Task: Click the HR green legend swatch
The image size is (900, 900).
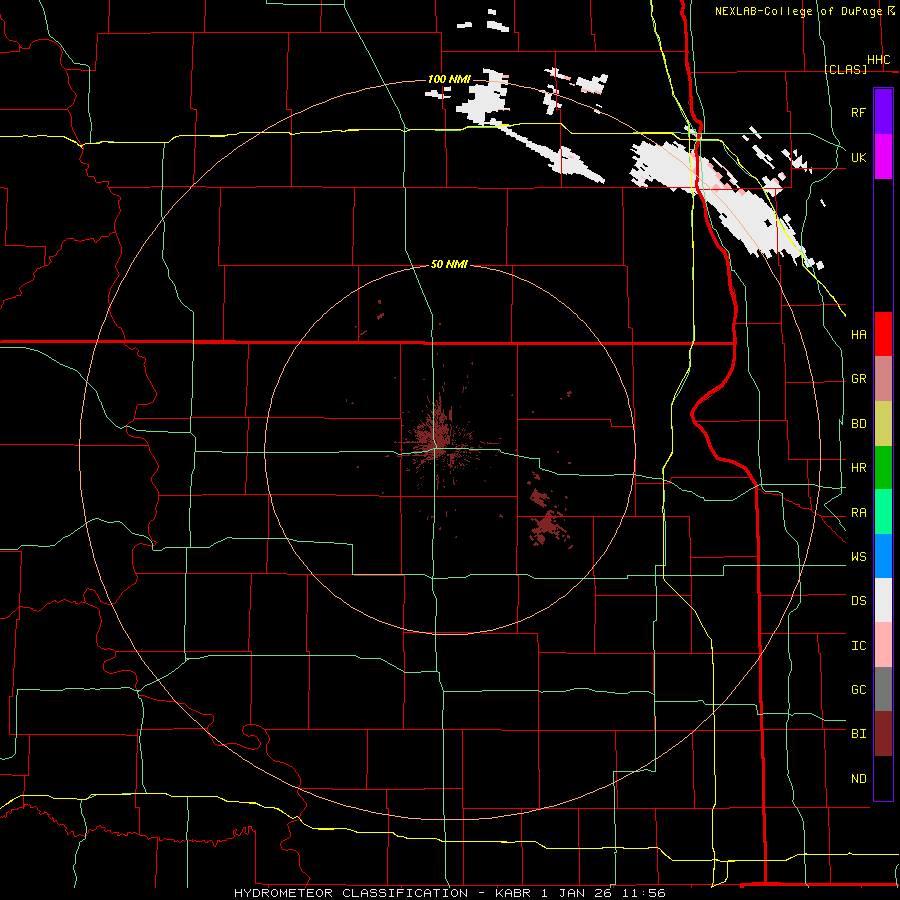Action: coord(883,467)
